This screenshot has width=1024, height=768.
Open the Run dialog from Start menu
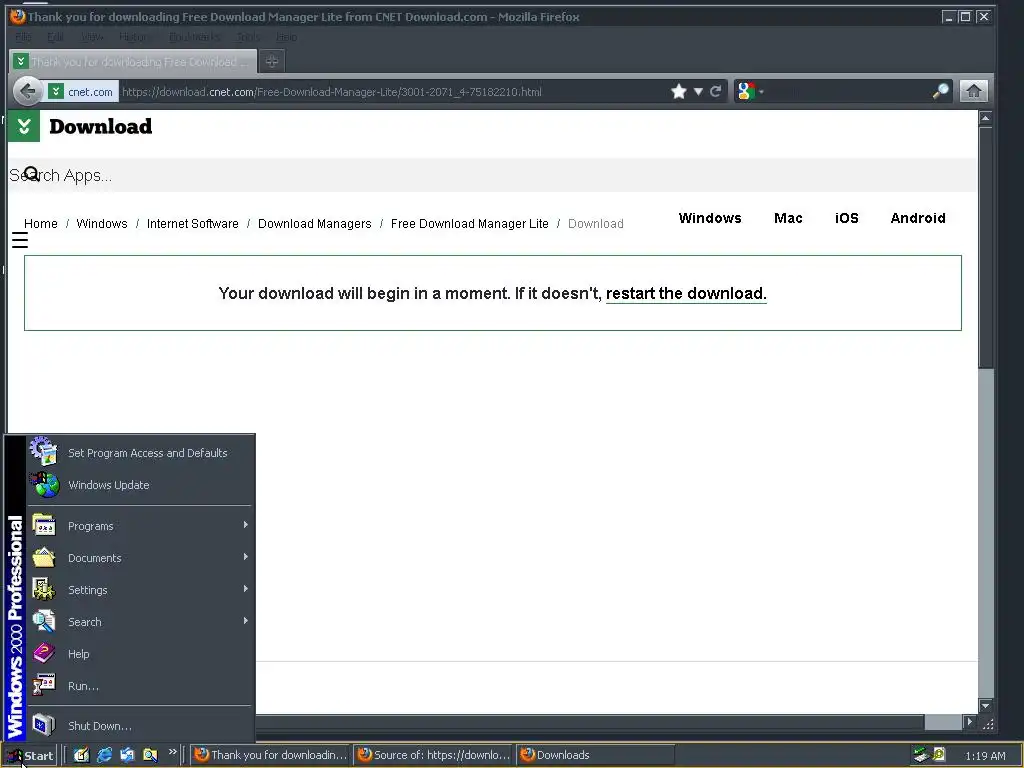click(x=140, y=686)
